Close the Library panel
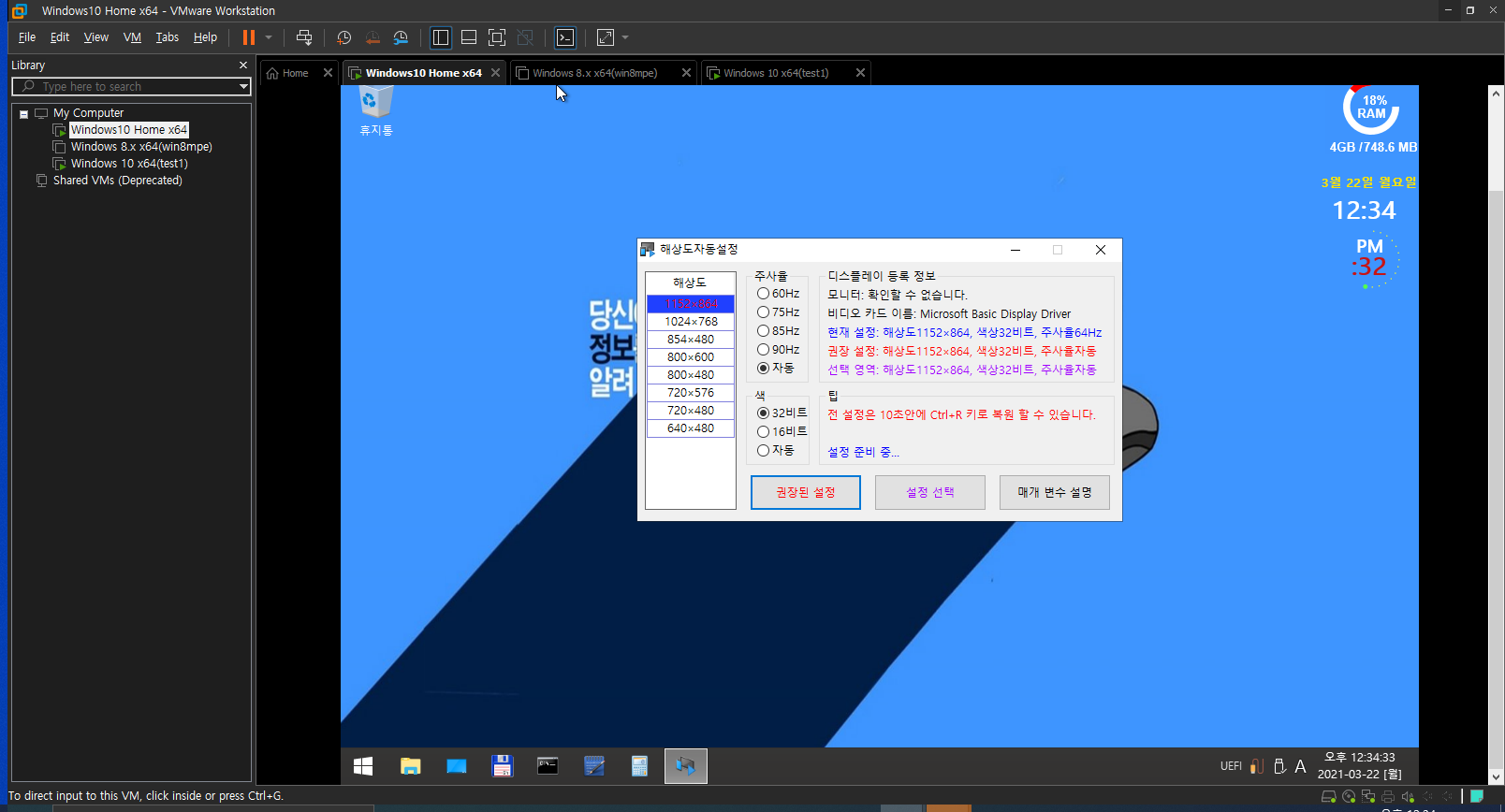The image size is (1505, 812). coord(243,65)
